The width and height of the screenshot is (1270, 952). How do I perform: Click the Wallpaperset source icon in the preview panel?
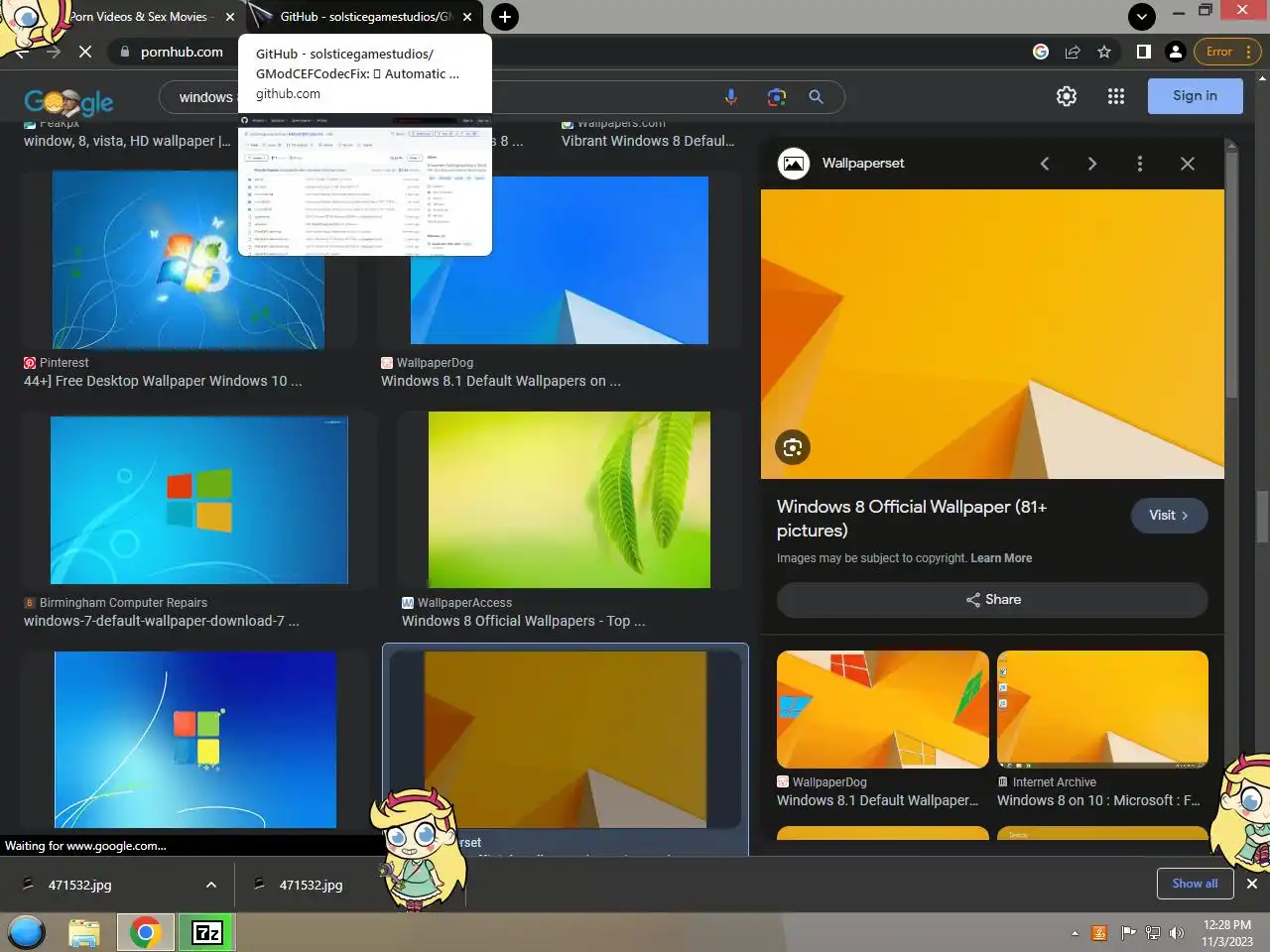pyautogui.click(x=794, y=164)
